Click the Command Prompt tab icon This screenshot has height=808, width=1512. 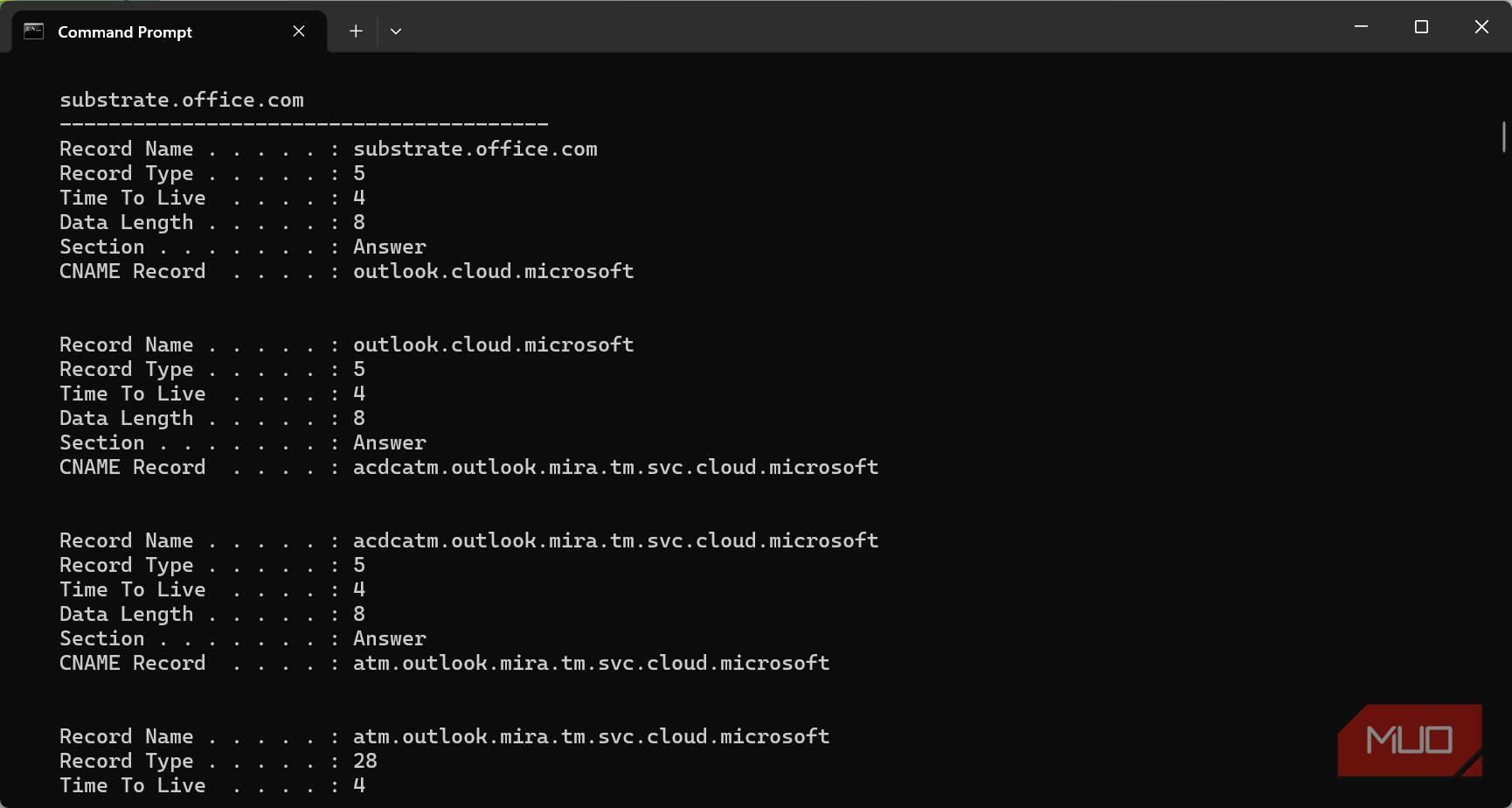pos(33,31)
